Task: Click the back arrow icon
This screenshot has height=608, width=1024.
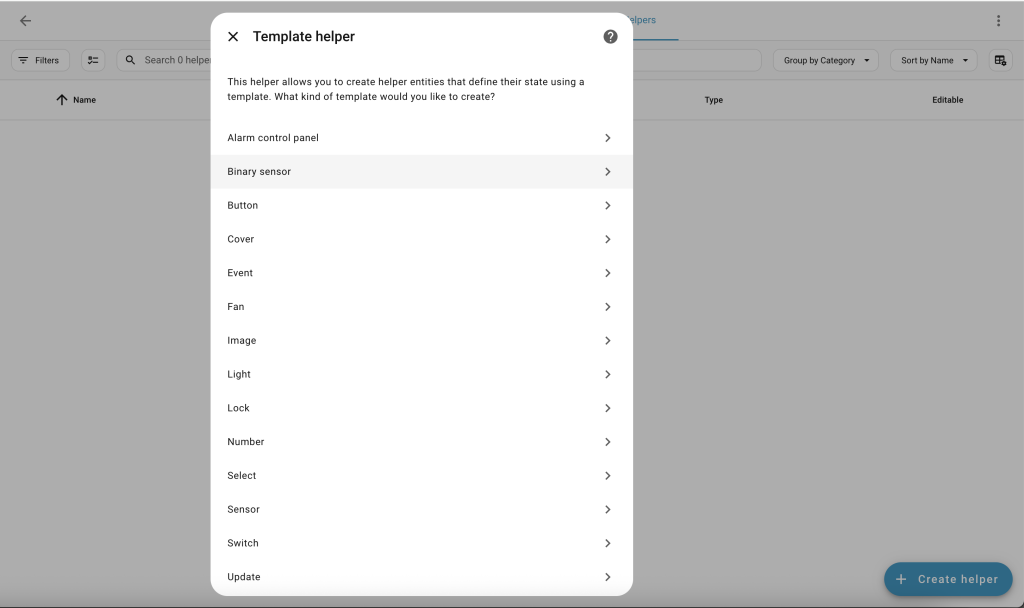Action: point(26,21)
